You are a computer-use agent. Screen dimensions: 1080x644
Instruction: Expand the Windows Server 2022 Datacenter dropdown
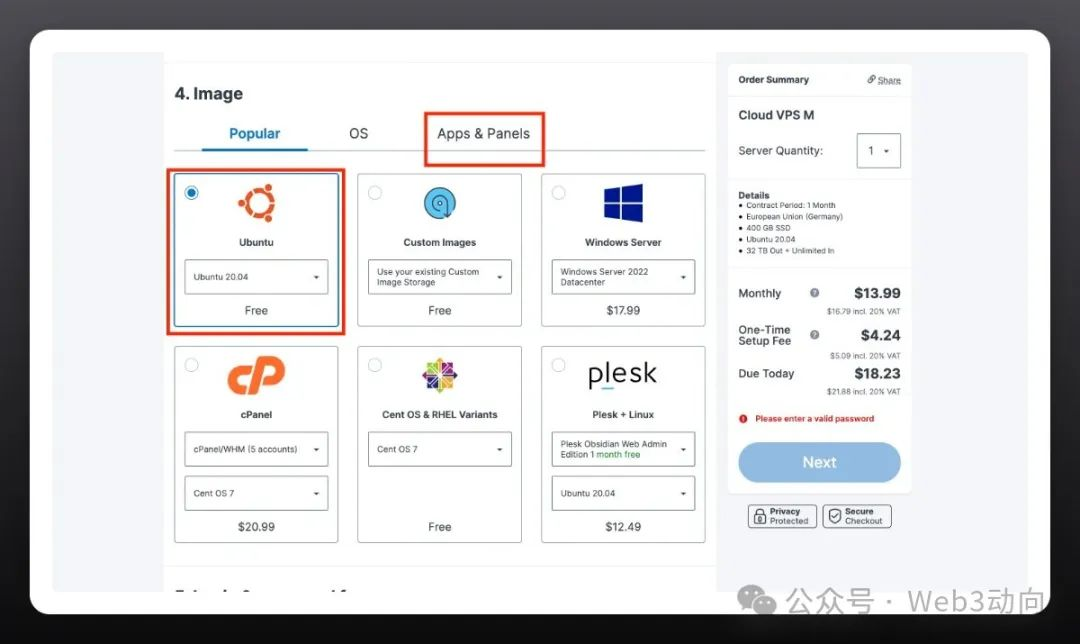point(623,277)
